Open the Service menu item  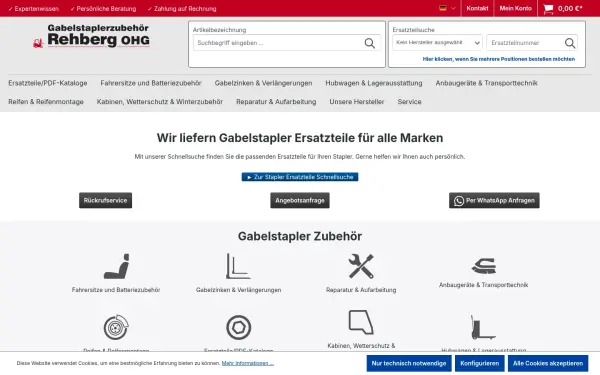(409, 102)
